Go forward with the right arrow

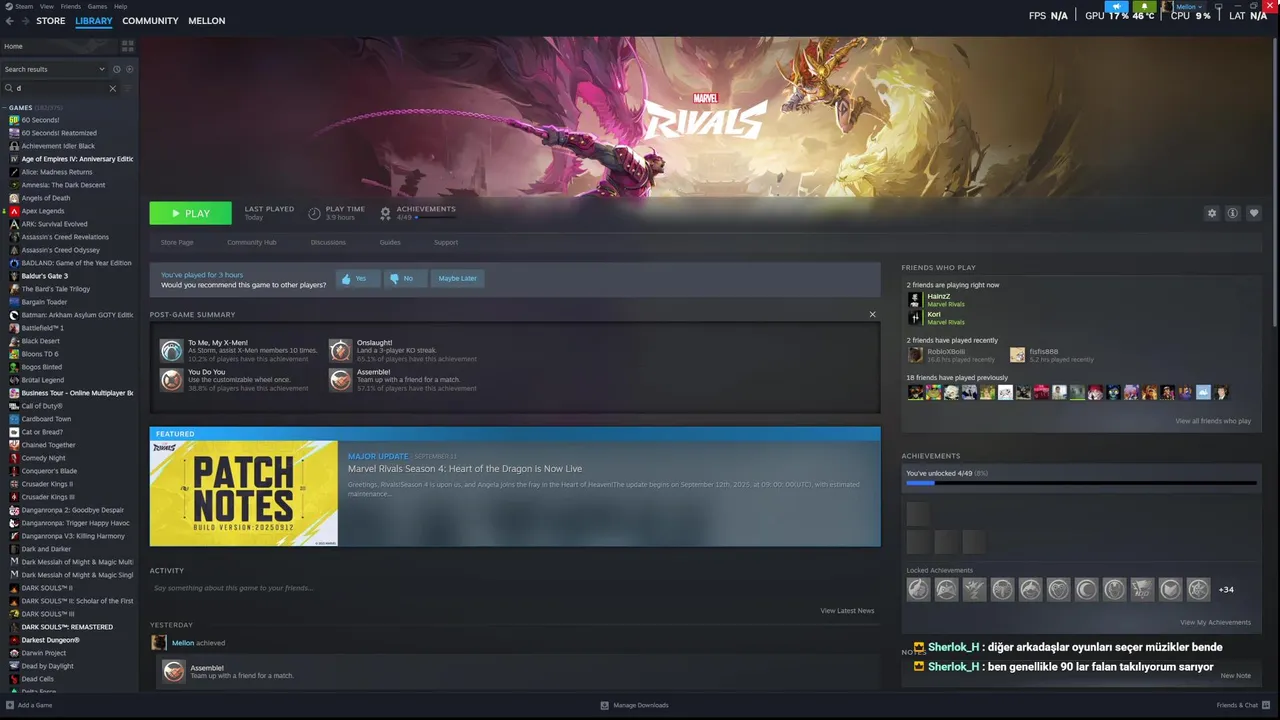coord(24,20)
